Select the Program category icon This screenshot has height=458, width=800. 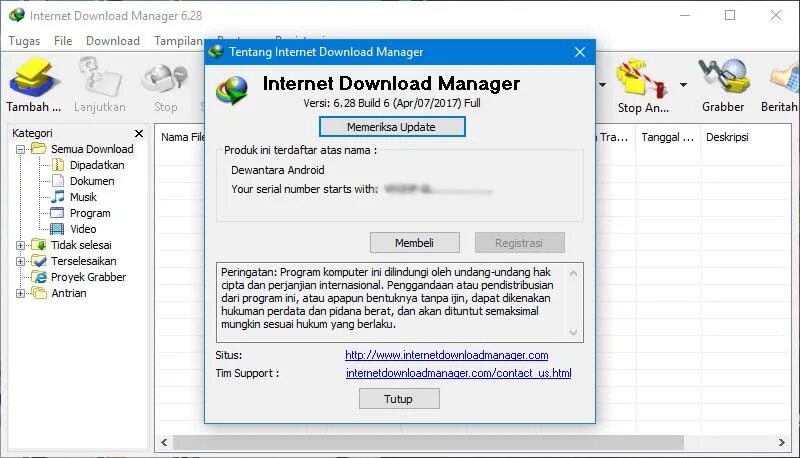pyautogui.click(x=58, y=213)
